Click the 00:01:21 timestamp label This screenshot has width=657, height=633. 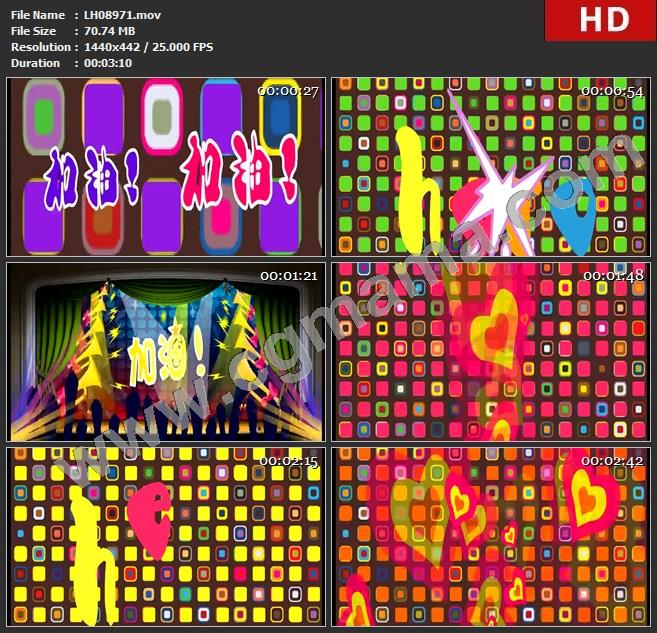288,275
